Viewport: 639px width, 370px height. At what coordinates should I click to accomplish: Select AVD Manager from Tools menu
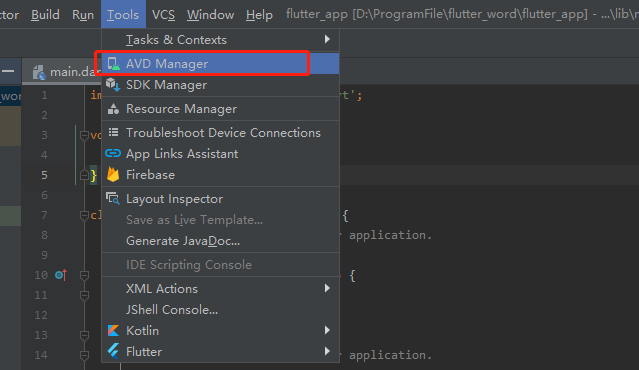point(220,64)
